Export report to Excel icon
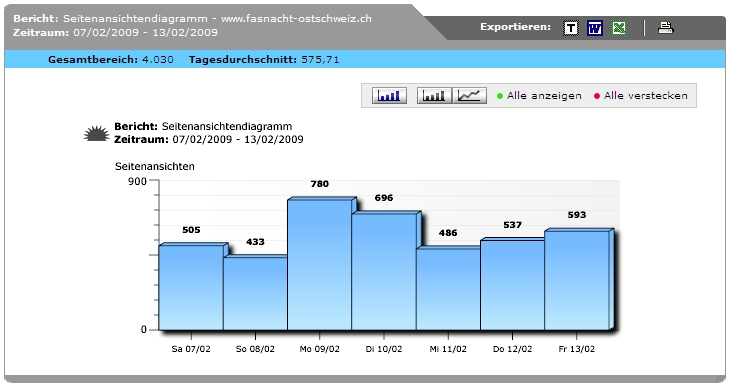The width and height of the screenshot is (730, 388). (619, 28)
